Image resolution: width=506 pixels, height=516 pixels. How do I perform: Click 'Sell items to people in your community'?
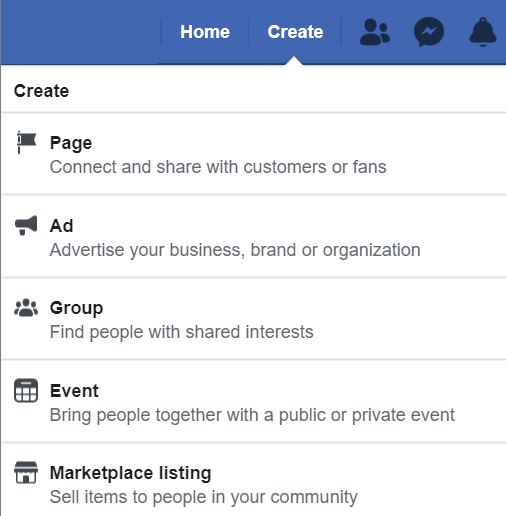[x=204, y=497]
